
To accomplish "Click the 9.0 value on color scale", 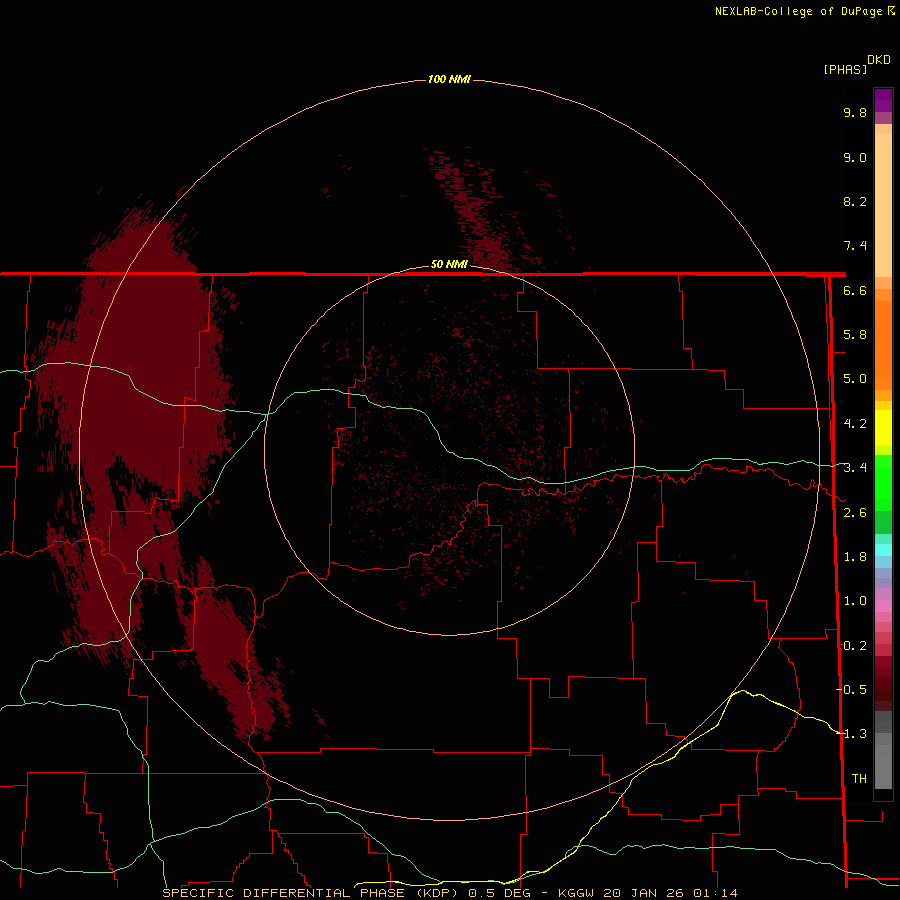I will (855, 157).
